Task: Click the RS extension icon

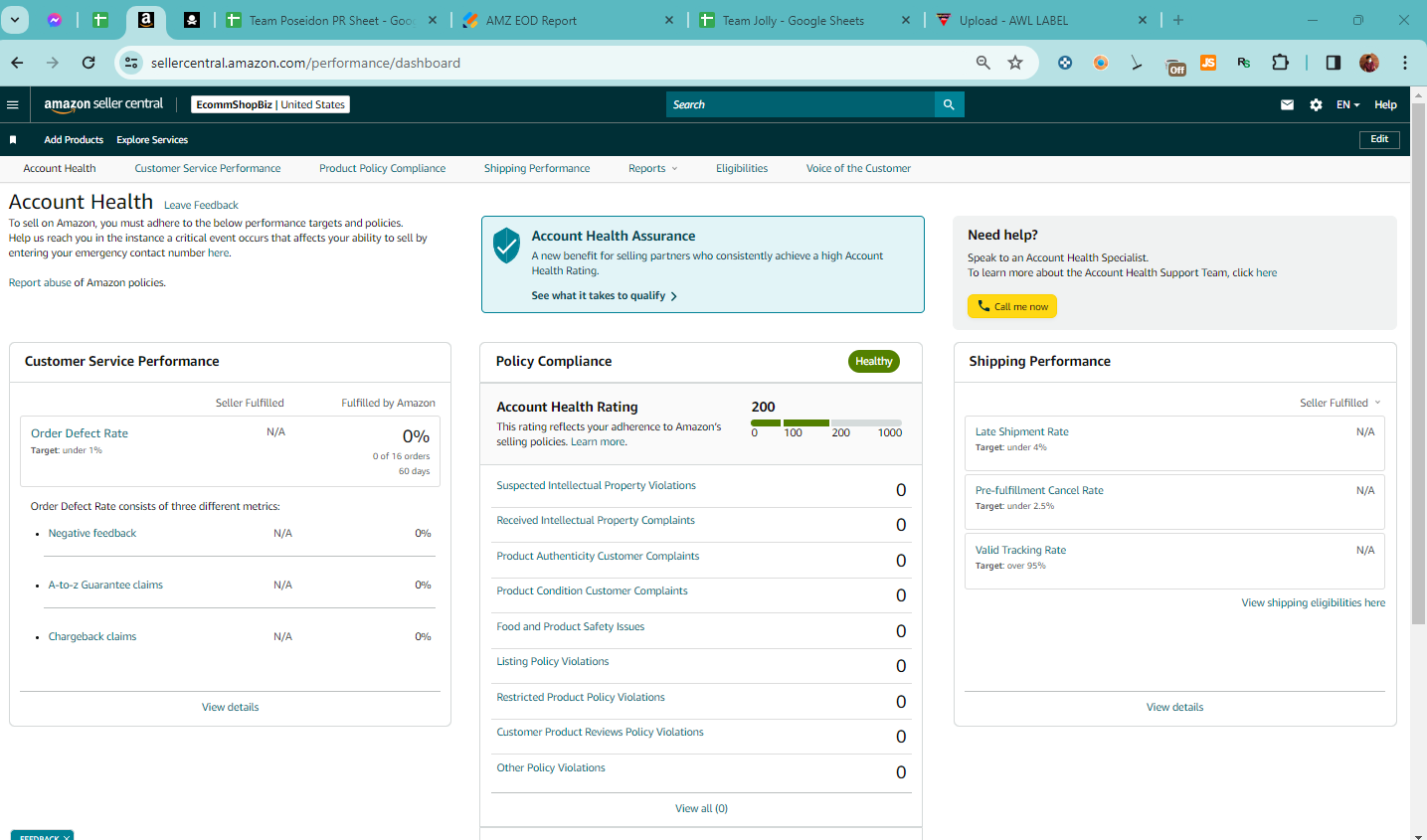Action: coord(1244,63)
